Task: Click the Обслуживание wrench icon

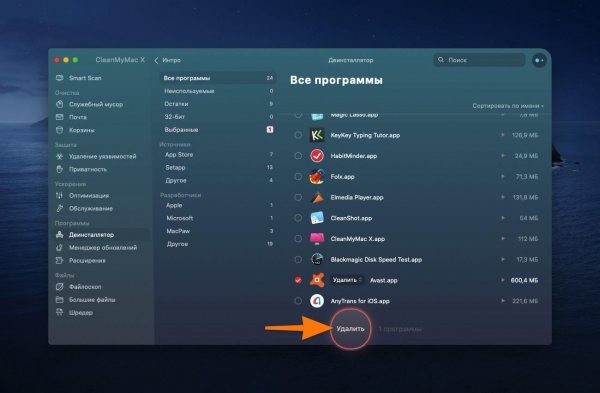Action: pos(59,209)
